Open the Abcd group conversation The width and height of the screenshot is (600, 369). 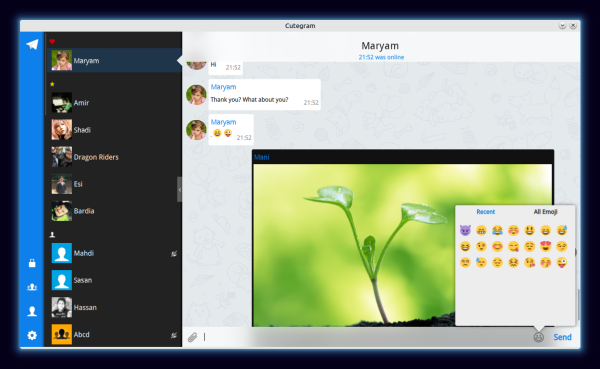point(114,335)
